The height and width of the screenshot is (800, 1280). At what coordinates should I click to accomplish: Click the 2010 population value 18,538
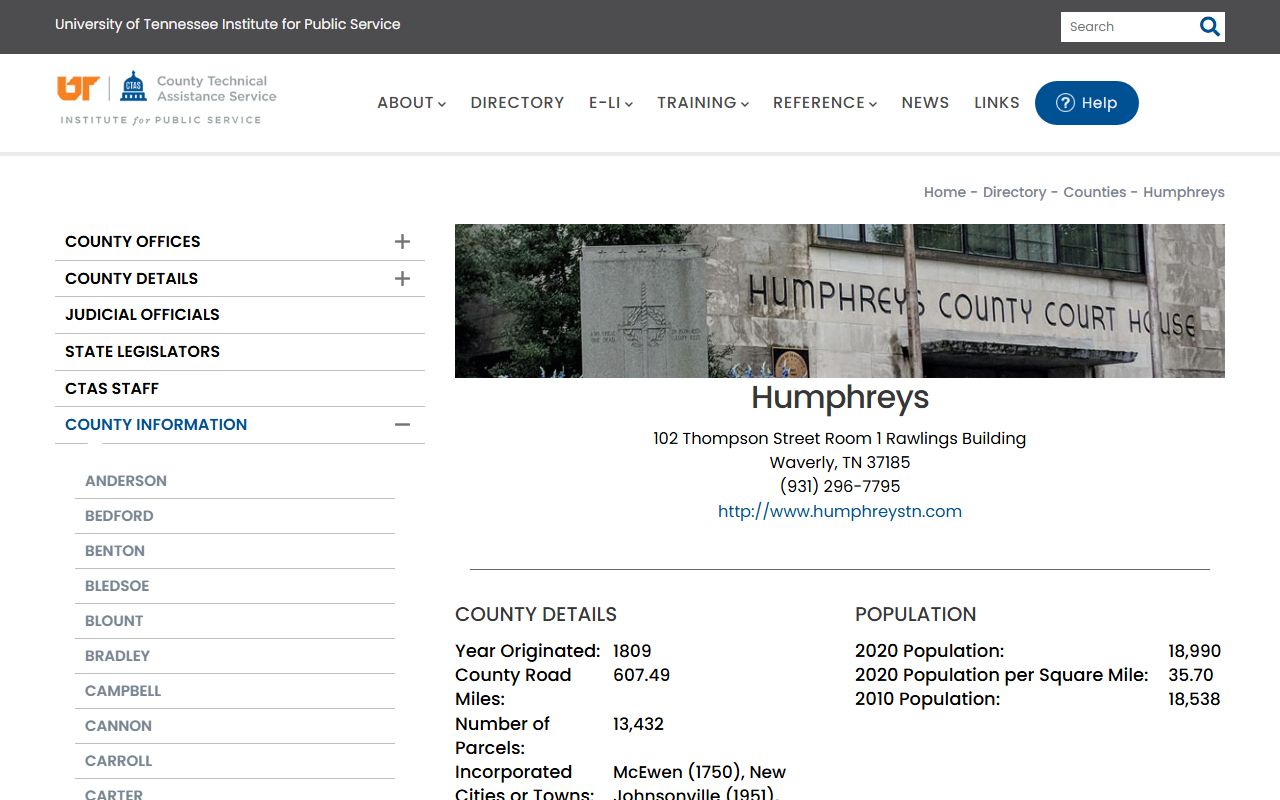[x=1194, y=699]
